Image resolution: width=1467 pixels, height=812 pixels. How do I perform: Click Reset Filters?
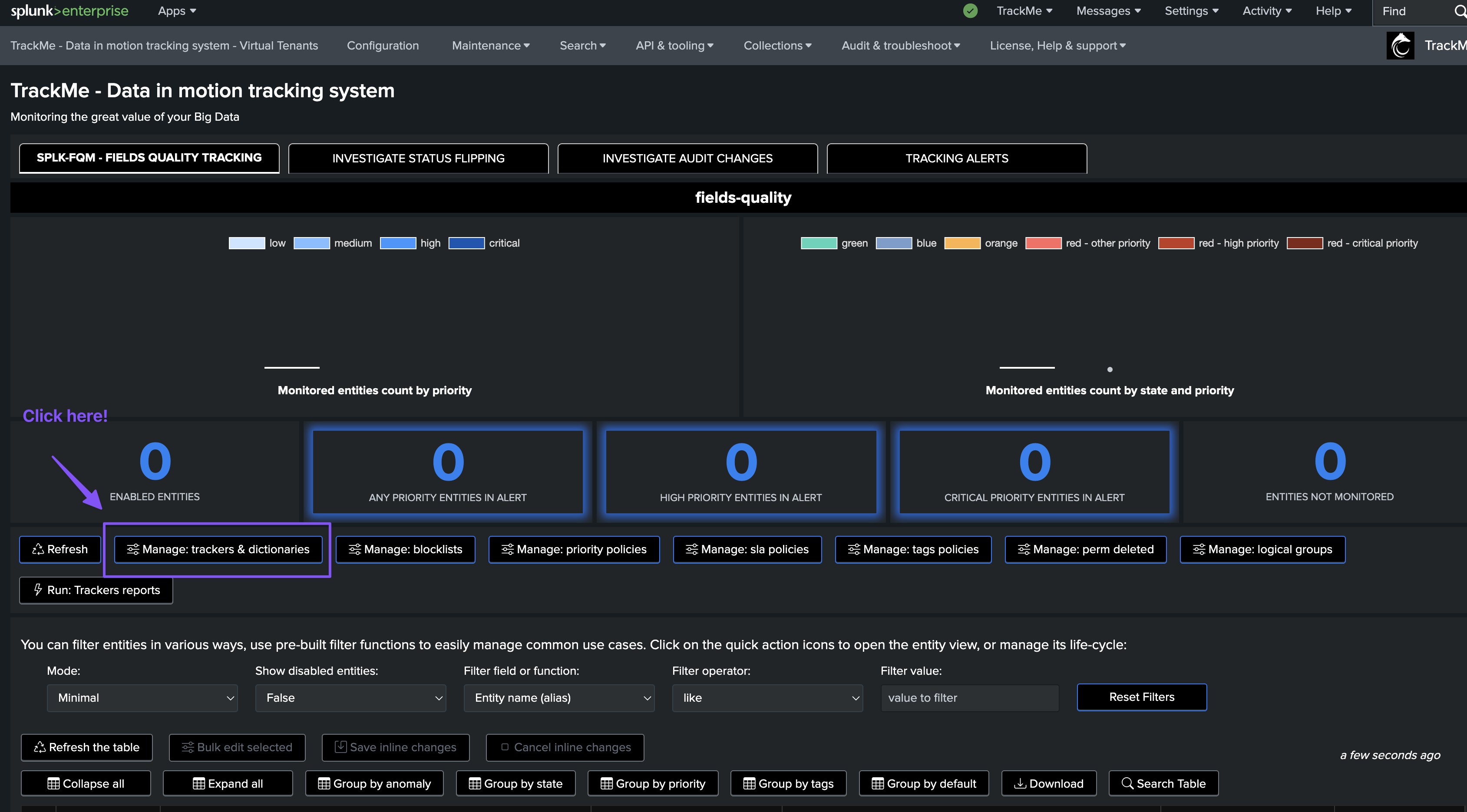(x=1142, y=697)
